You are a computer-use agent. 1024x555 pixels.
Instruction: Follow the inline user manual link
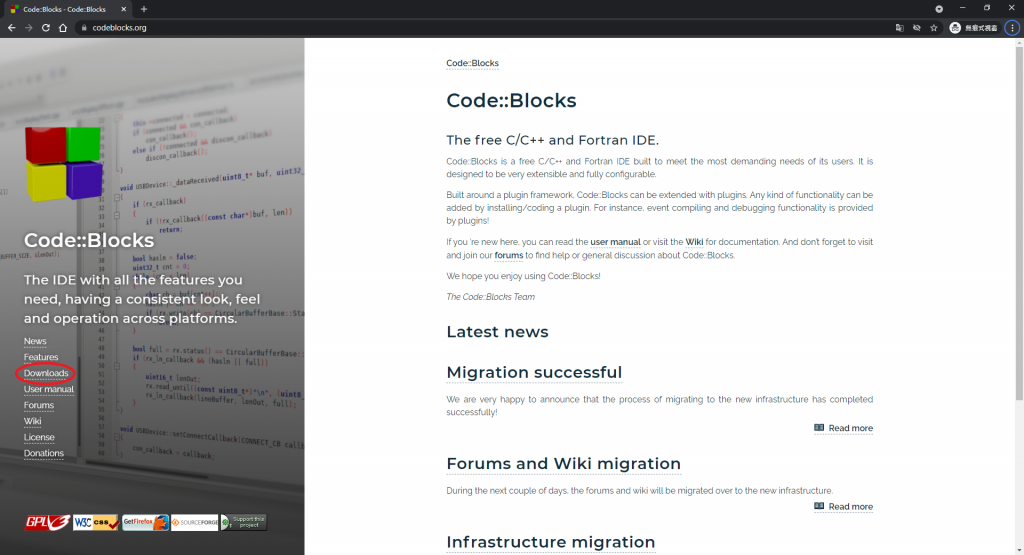(x=615, y=242)
